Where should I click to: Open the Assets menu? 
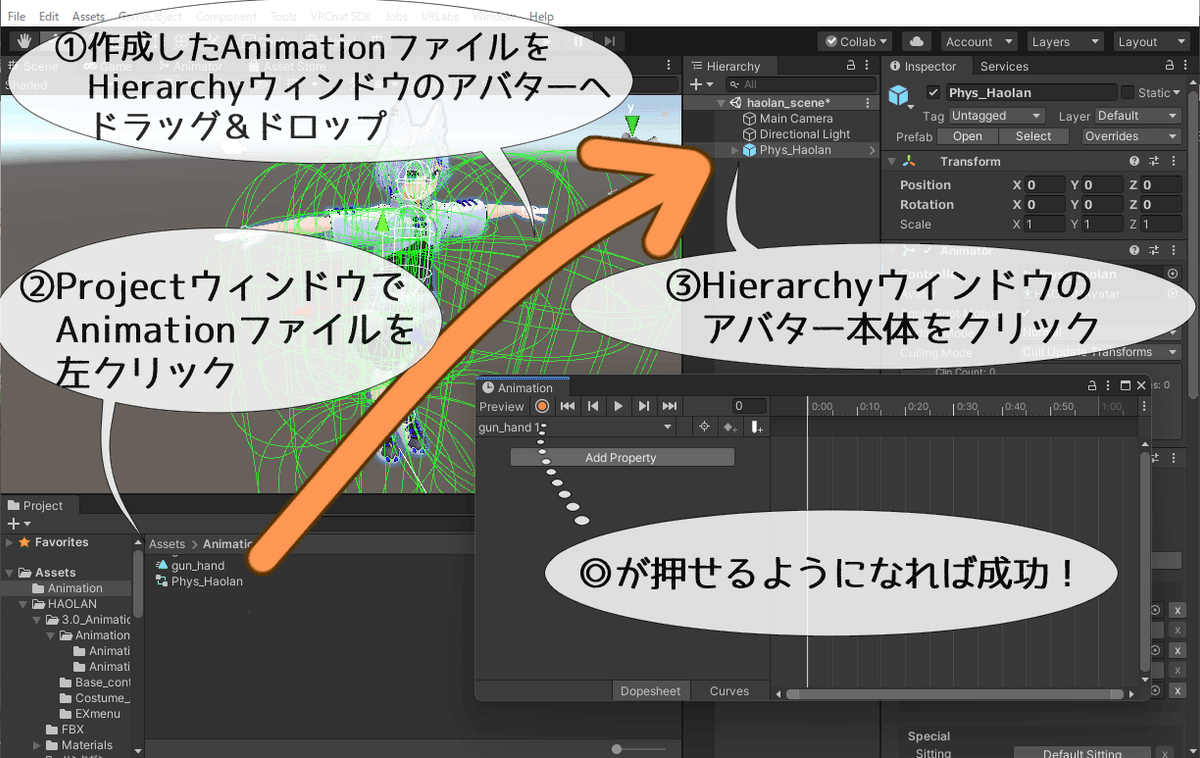coord(88,17)
